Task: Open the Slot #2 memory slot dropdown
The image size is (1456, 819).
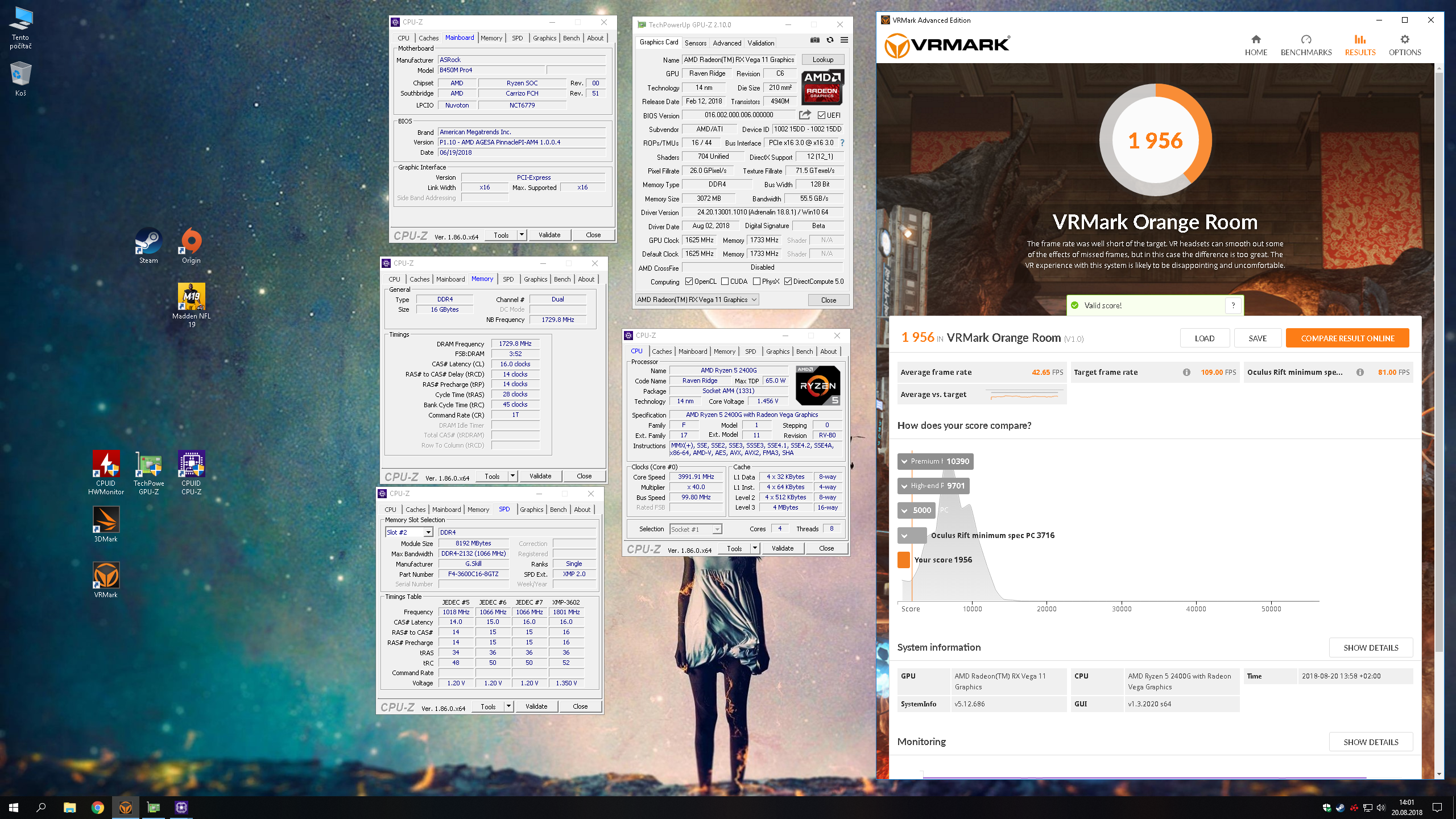Action: [409, 532]
